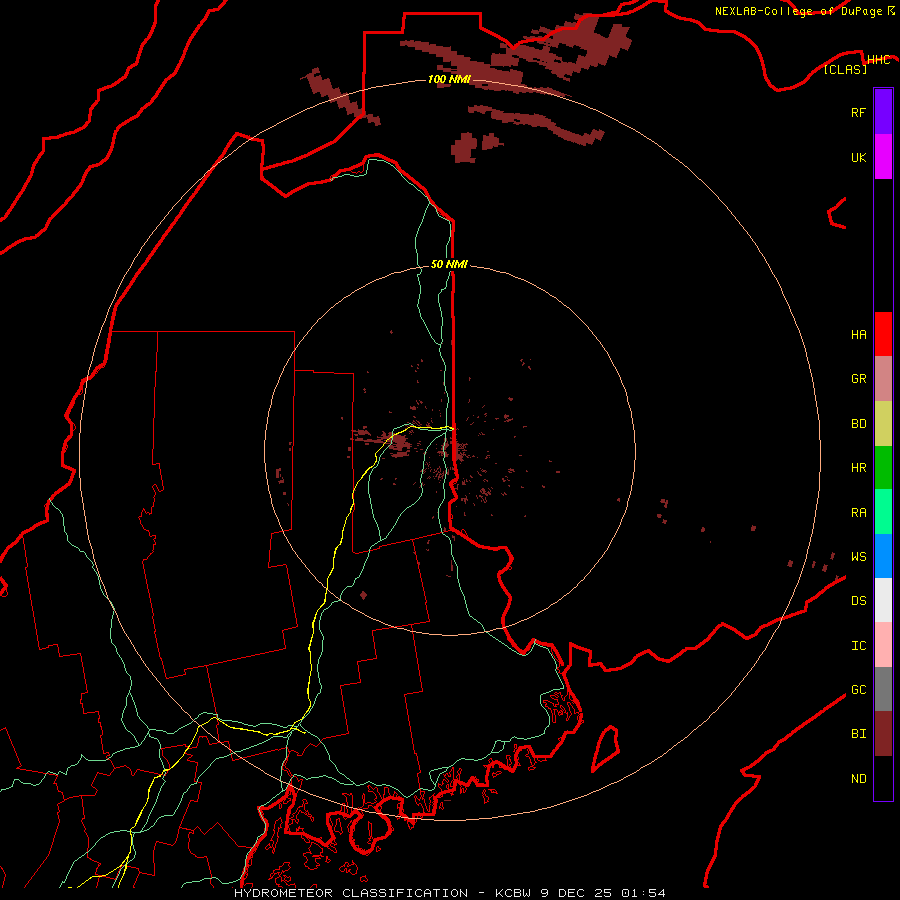This screenshot has width=900, height=900.
Task: Click the ND legend label
Action: pyautogui.click(x=858, y=779)
